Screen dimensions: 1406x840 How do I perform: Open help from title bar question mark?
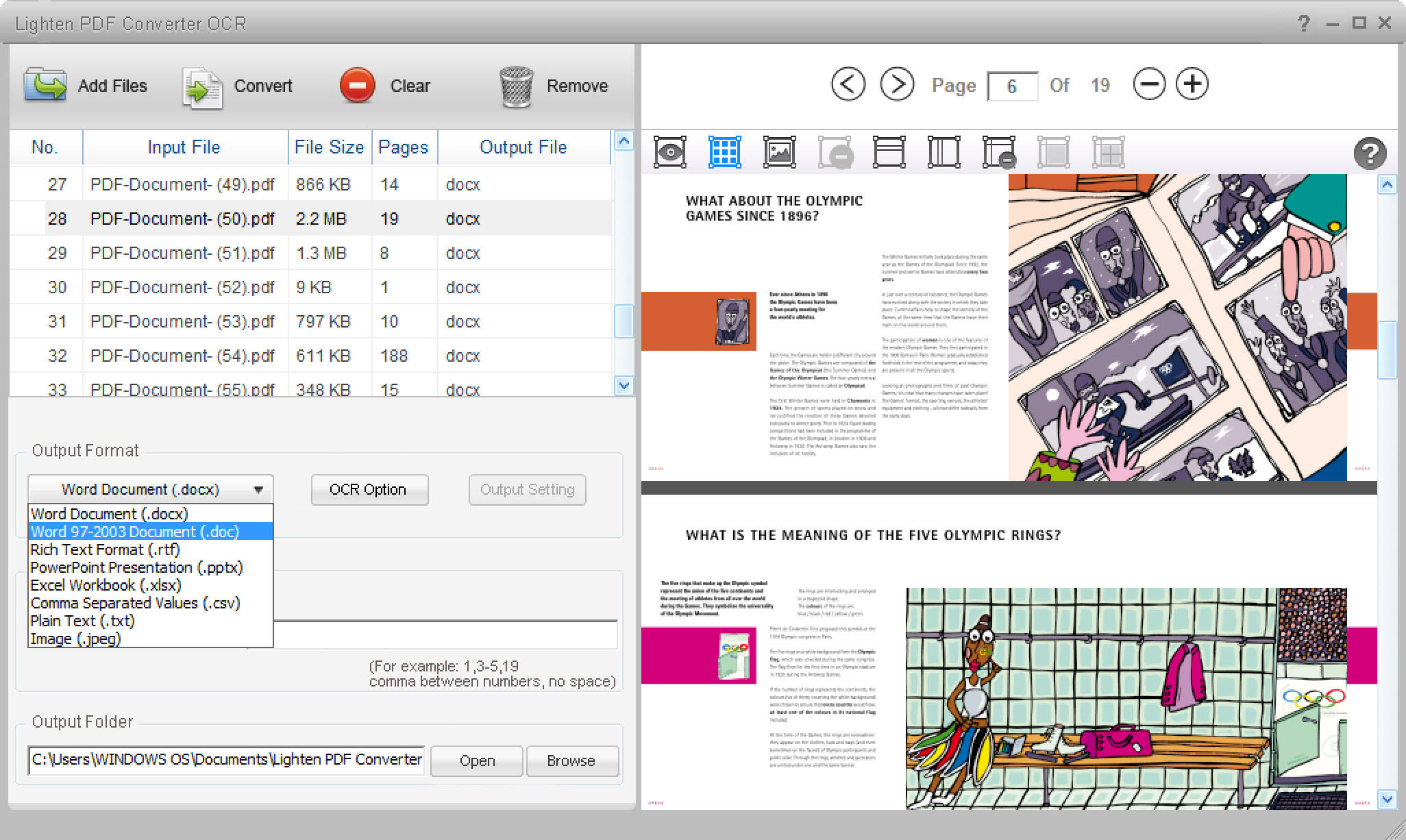coord(1303,23)
